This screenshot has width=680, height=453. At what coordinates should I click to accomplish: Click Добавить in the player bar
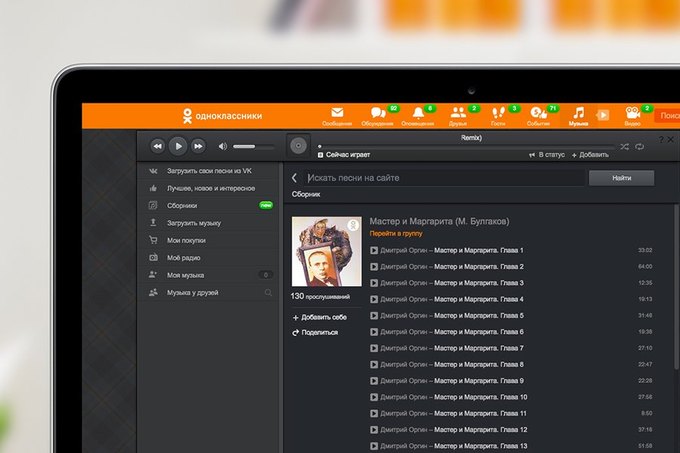pos(590,155)
